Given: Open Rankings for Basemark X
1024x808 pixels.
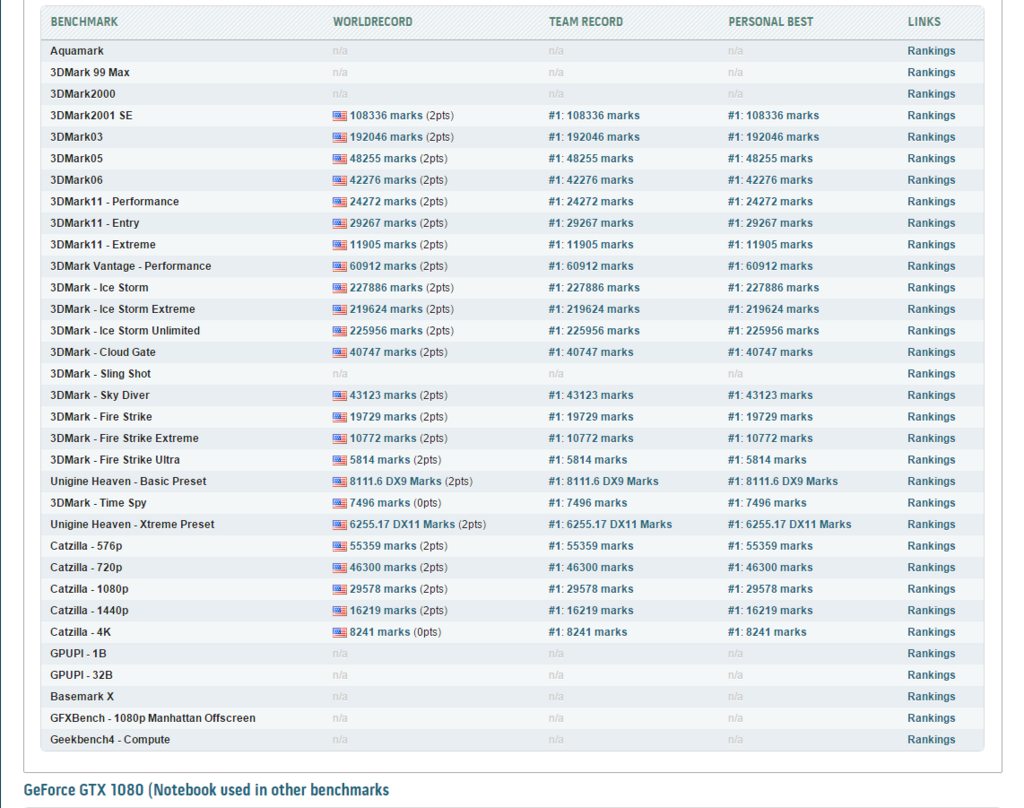Looking at the screenshot, I should (x=931, y=697).
